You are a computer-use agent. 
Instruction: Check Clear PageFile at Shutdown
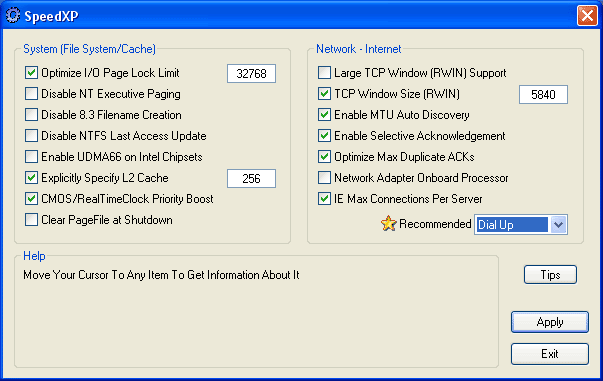pyautogui.click(x=31, y=220)
